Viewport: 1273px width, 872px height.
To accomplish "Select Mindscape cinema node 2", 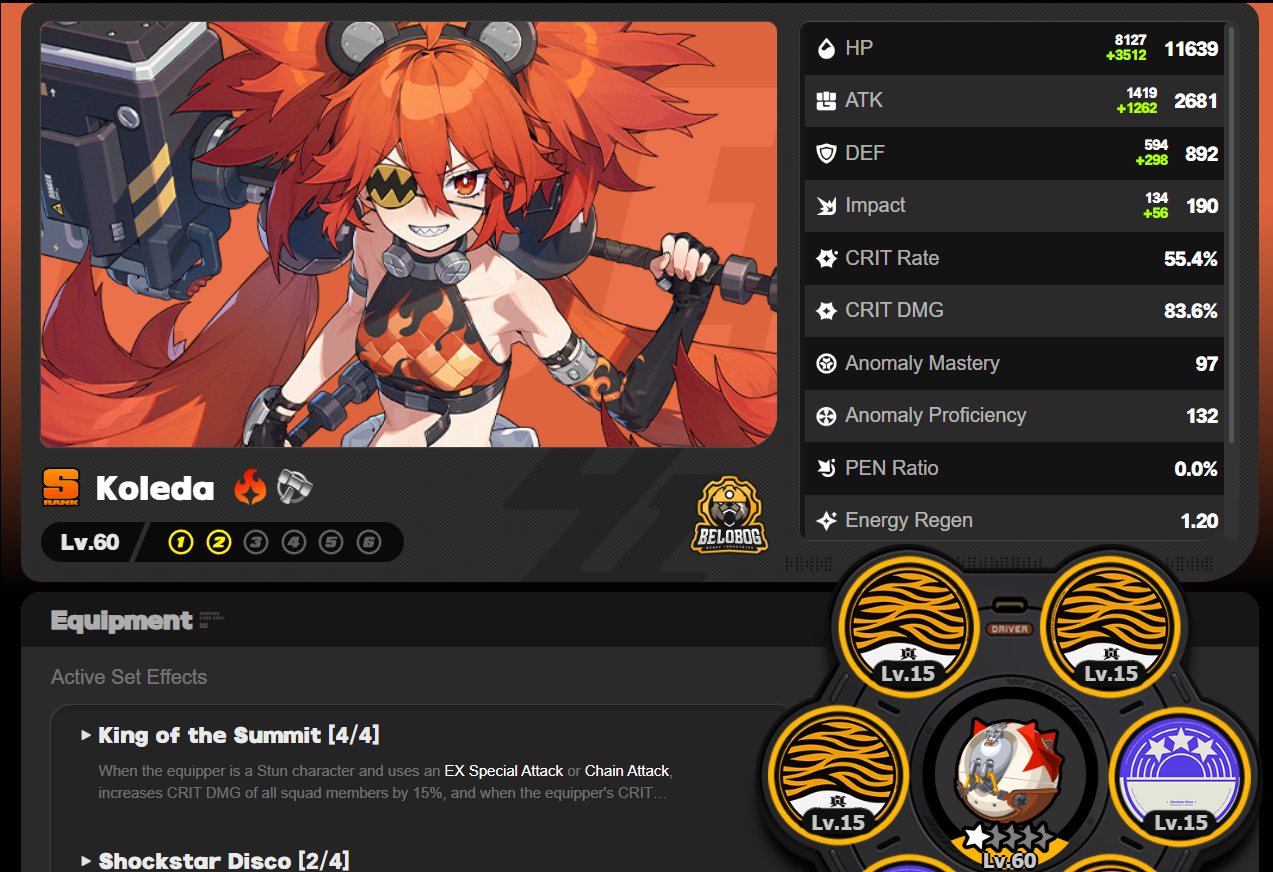I will [x=218, y=542].
